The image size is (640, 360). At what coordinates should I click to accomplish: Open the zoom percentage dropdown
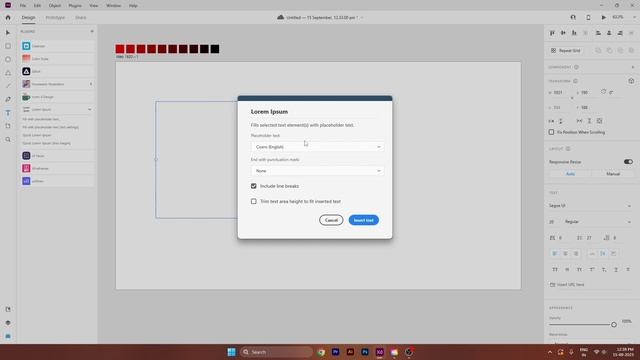pos(634,18)
